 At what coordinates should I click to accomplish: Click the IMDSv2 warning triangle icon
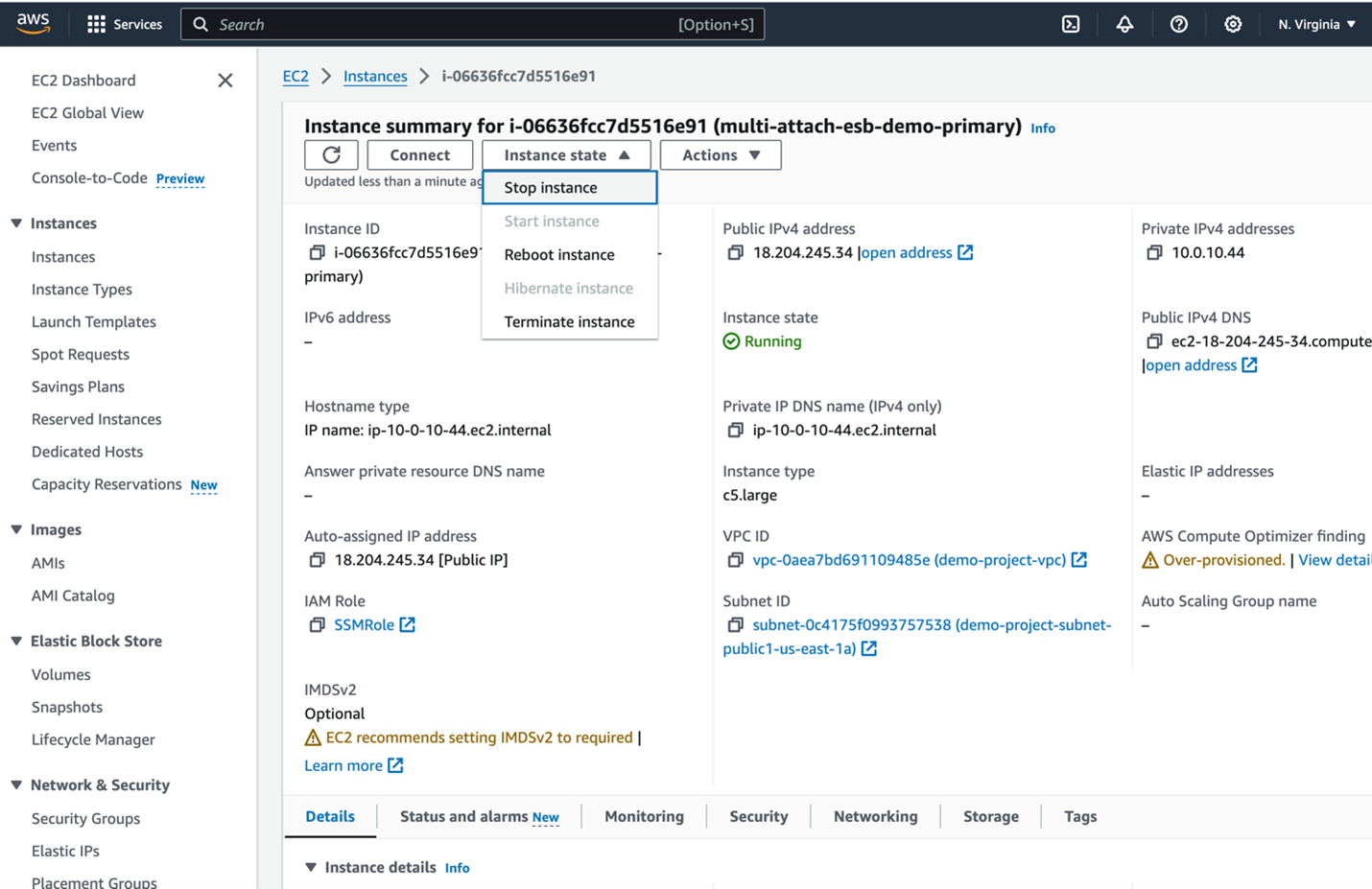(313, 737)
